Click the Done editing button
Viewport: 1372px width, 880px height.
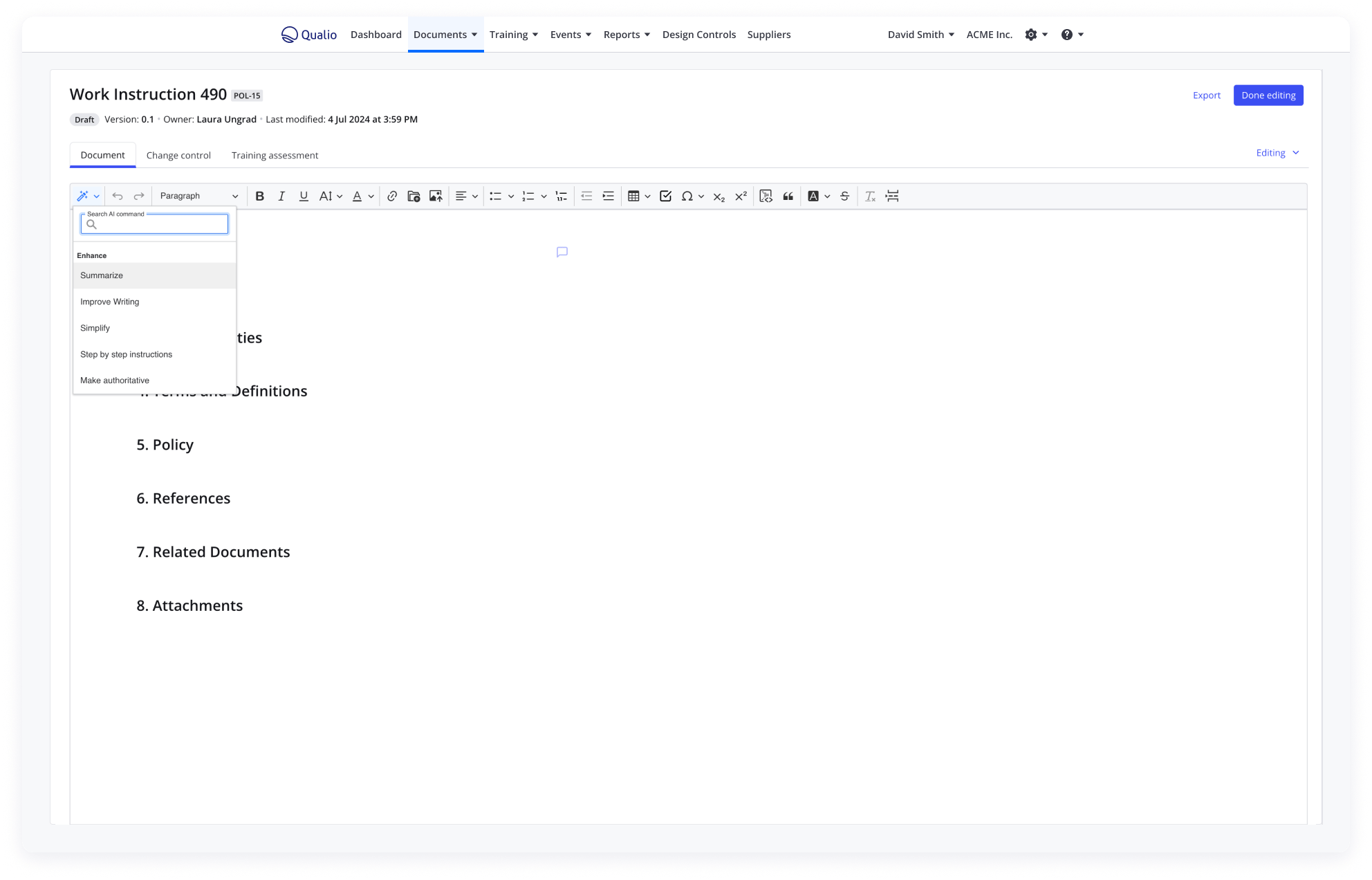click(1268, 95)
